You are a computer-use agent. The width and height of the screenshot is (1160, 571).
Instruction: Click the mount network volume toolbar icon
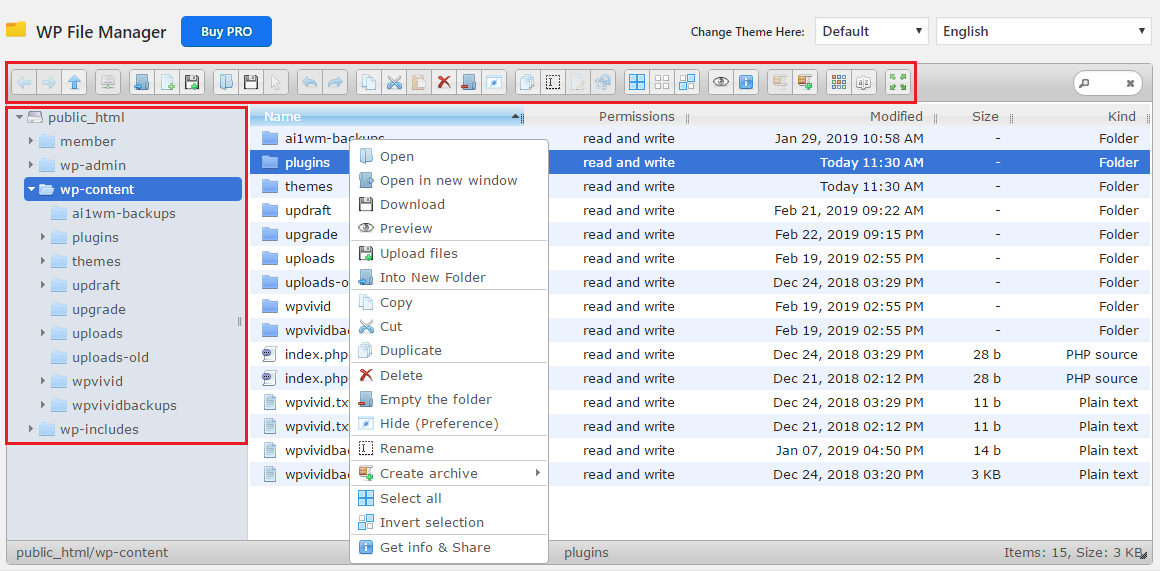109,83
